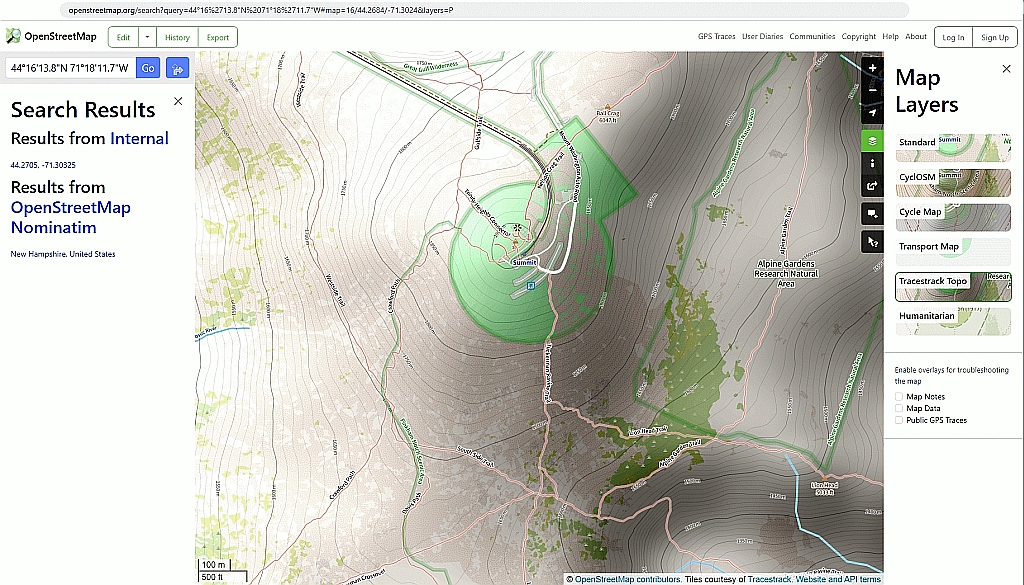
Task: Open User Diaries page
Action: (762, 37)
